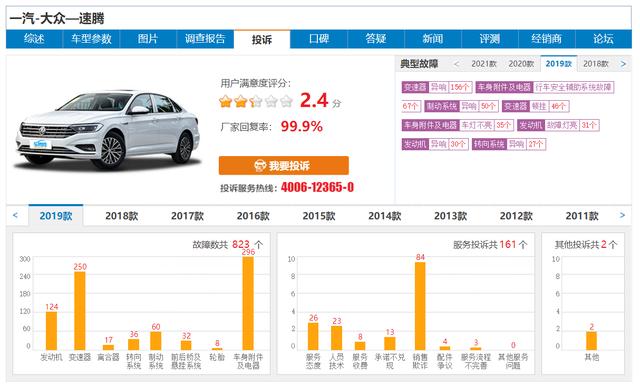The height and width of the screenshot is (386, 640).
Task: Select the 2018款 model year tab
Action: tap(122, 216)
